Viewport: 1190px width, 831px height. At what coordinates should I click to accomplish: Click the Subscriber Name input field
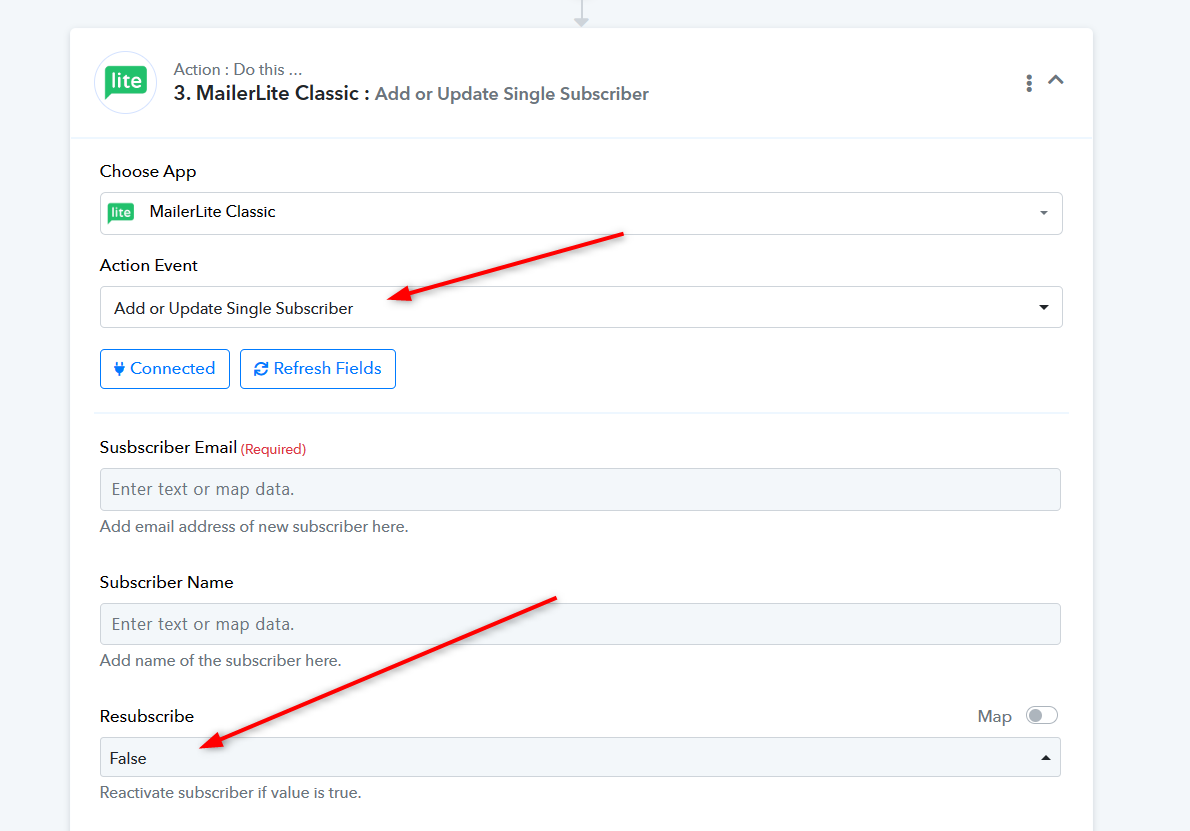(x=580, y=624)
